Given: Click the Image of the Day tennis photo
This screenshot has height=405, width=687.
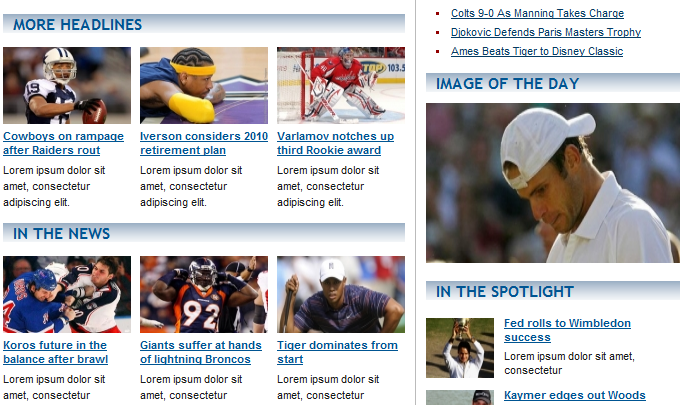Looking at the screenshot, I should 552,183.
